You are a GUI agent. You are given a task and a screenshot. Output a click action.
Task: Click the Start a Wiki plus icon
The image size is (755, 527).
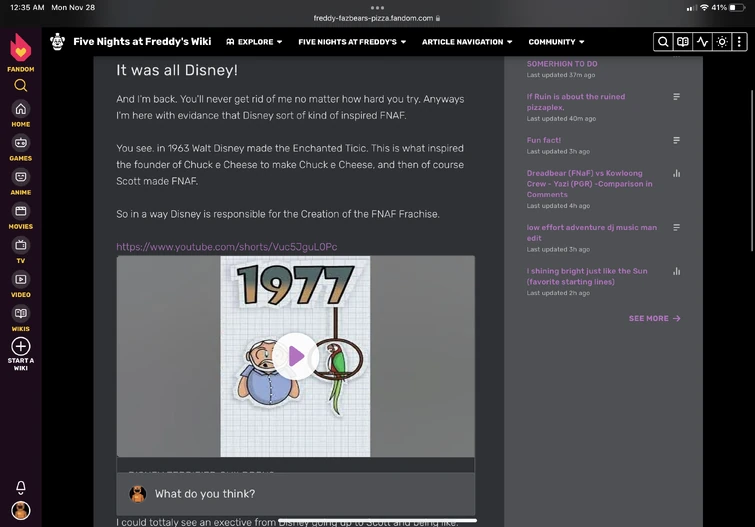pos(21,346)
